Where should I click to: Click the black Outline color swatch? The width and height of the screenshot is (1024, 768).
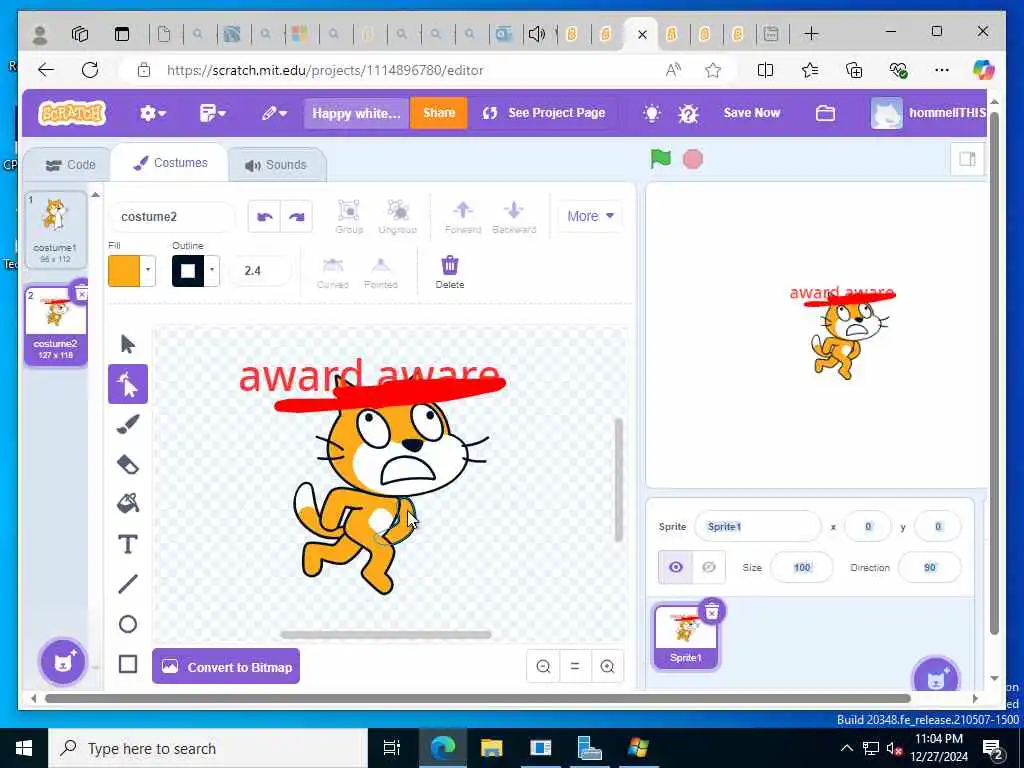tap(188, 270)
